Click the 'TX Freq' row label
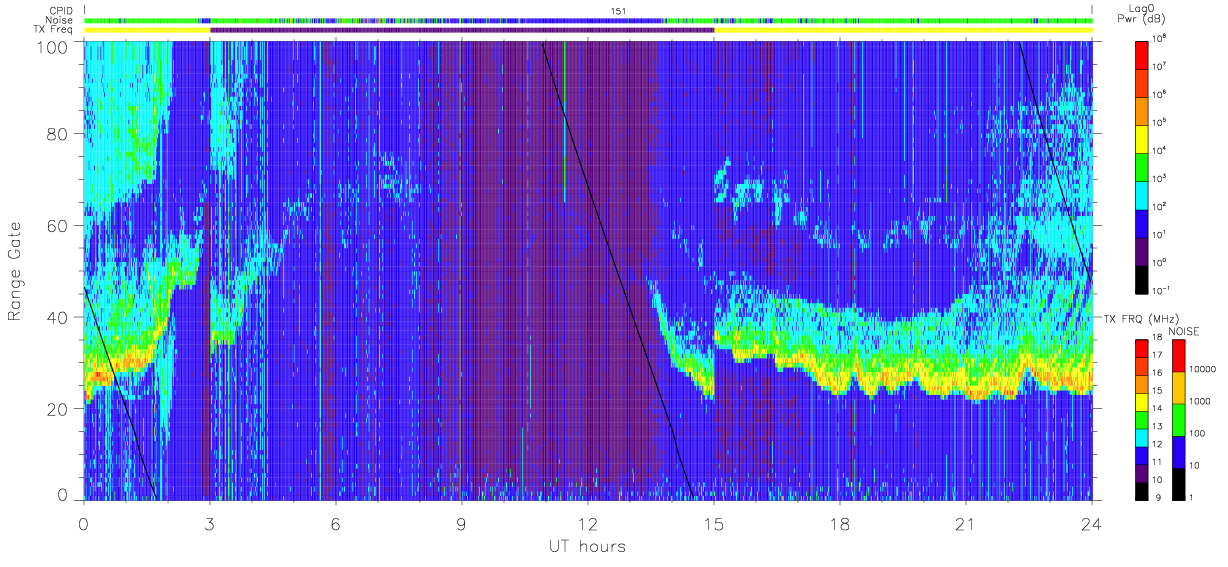 [x=52, y=30]
